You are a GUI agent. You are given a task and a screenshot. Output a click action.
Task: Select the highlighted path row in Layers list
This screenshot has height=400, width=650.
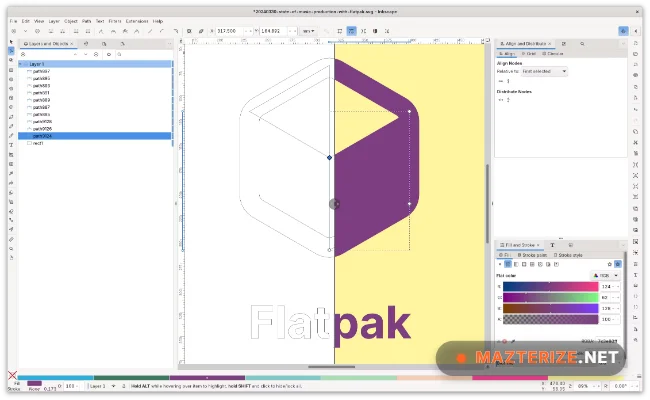click(x=95, y=136)
